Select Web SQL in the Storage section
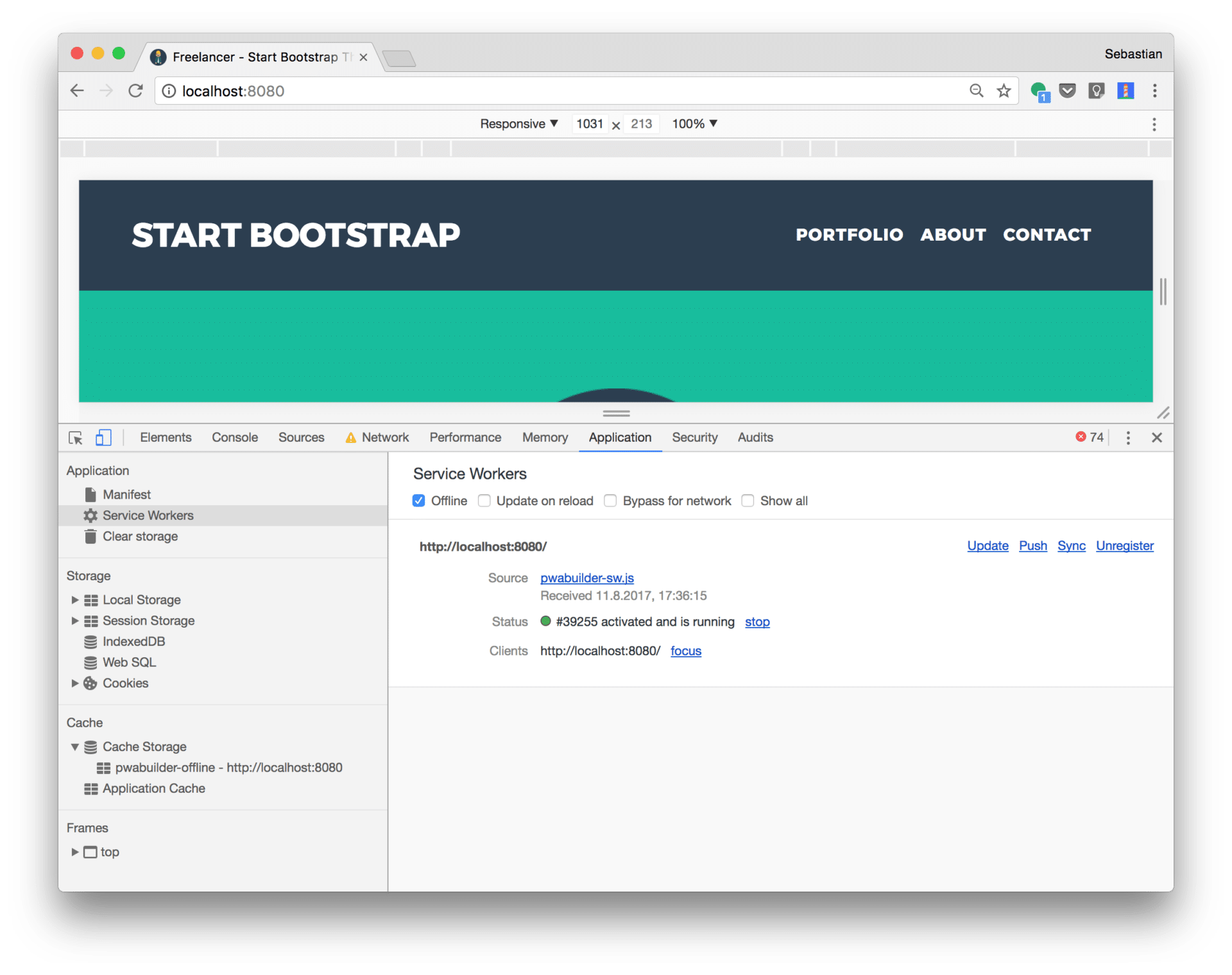 pyautogui.click(x=129, y=662)
